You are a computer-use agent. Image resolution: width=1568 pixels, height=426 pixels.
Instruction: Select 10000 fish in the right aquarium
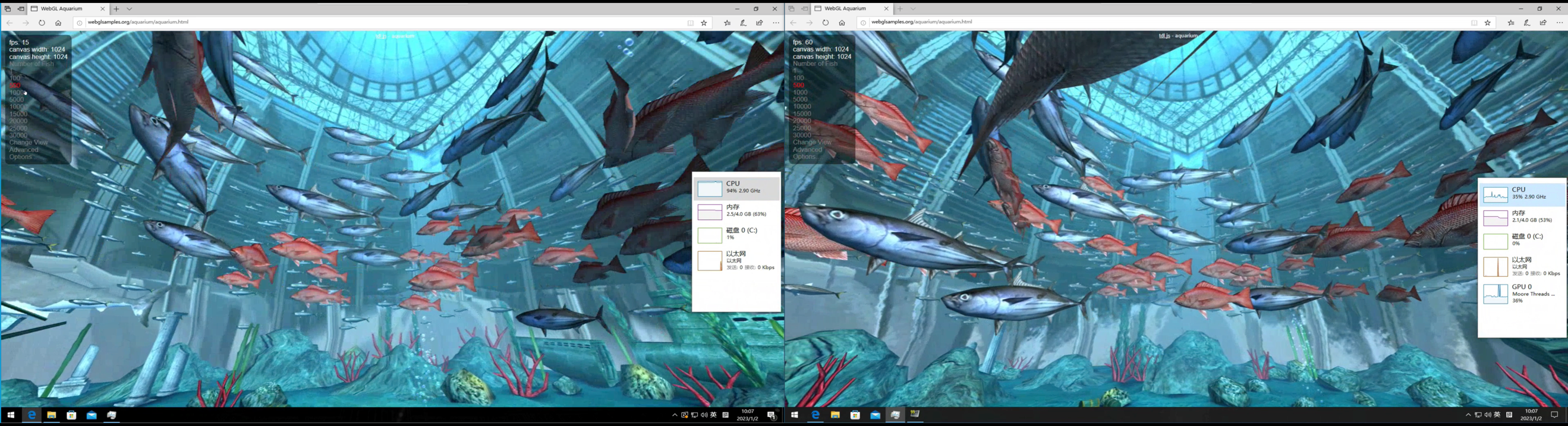[802, 106]
